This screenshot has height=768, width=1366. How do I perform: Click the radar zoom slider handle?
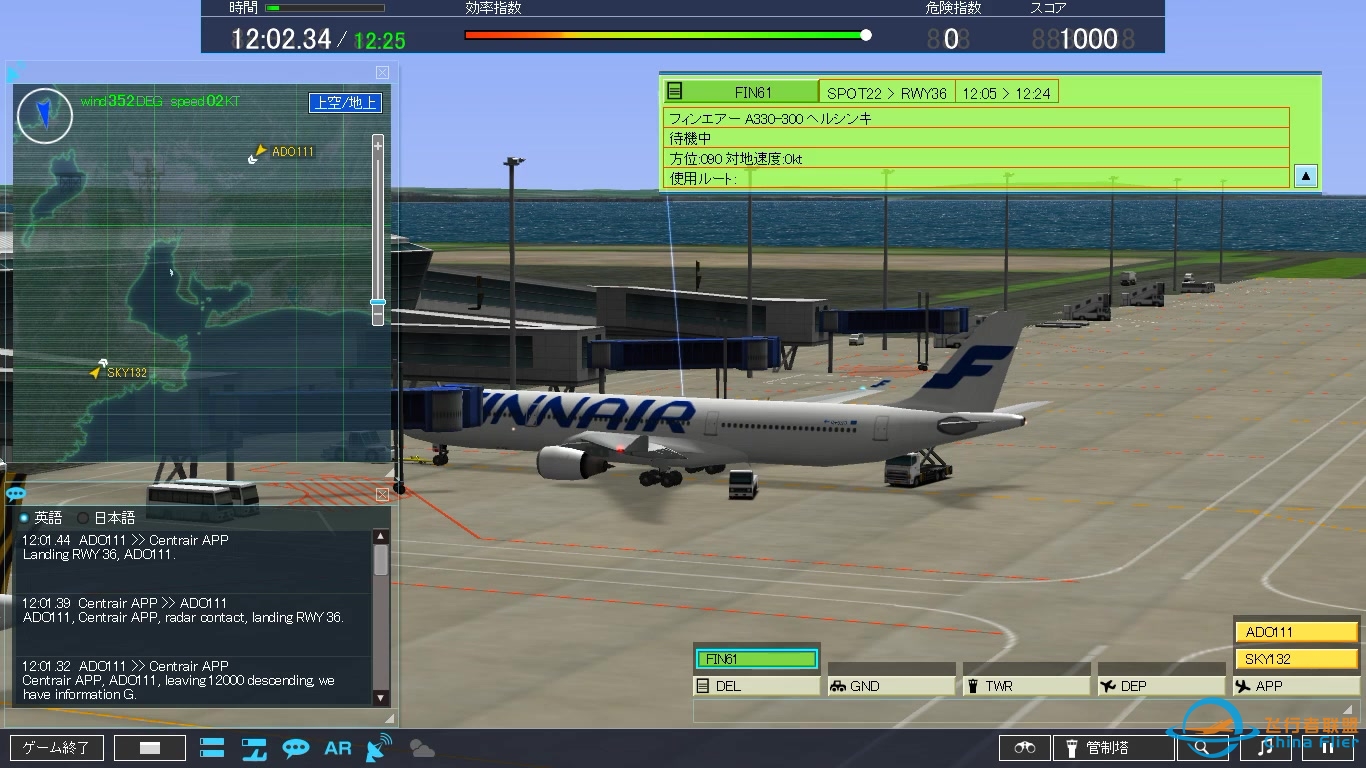pos(378,301)
